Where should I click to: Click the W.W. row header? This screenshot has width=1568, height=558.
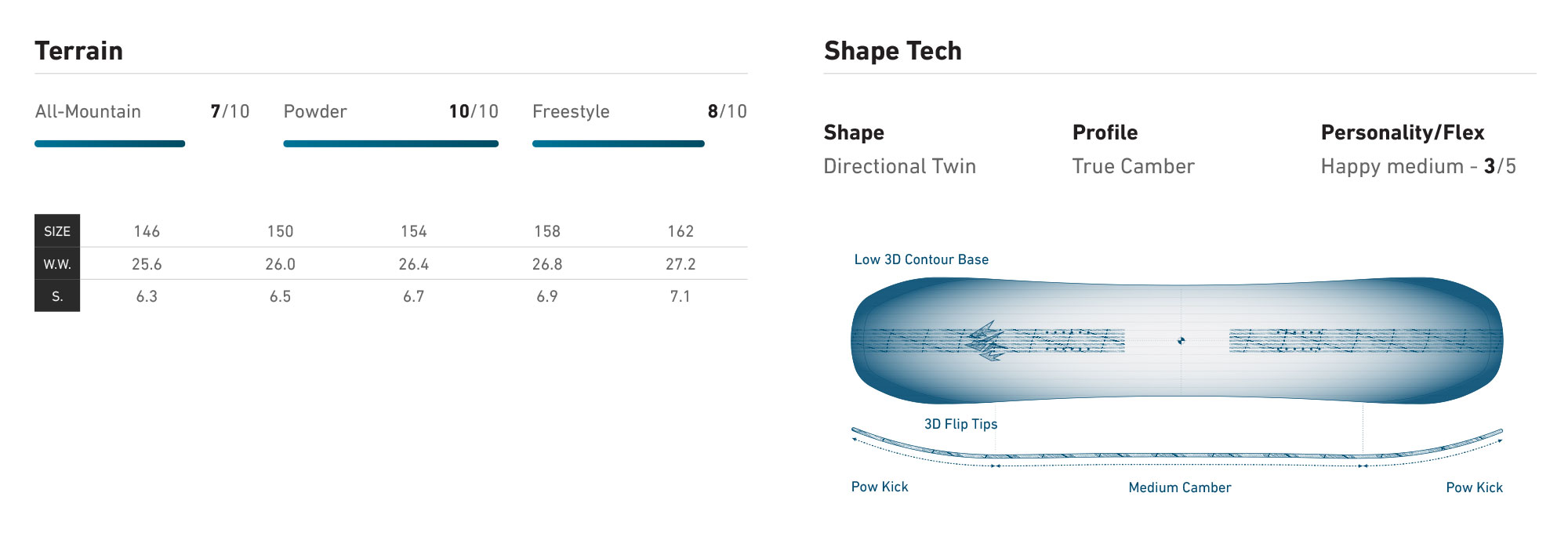pos(57,264)
